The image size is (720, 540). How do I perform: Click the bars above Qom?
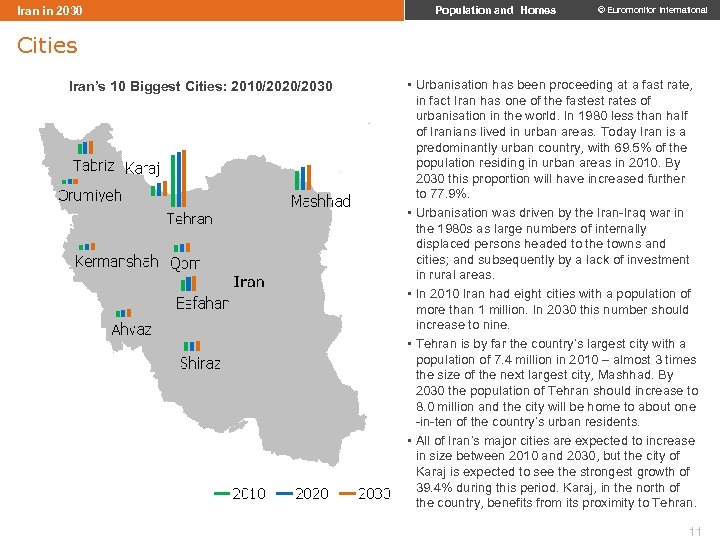(182, 248)
